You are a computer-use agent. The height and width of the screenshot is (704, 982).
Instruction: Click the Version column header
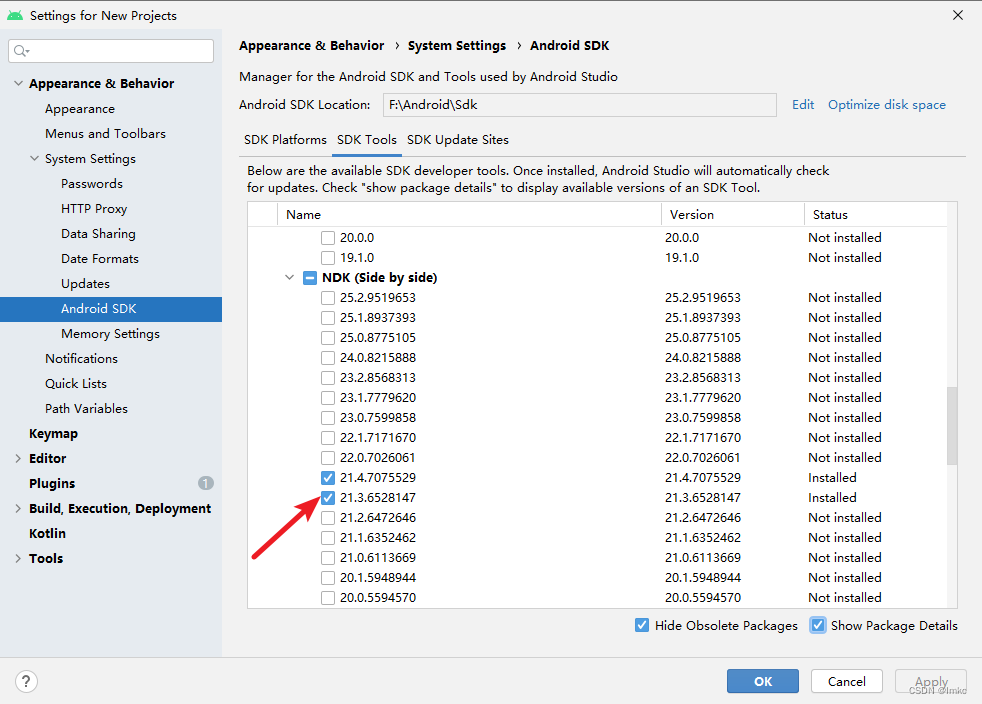[x=733, y=215]
